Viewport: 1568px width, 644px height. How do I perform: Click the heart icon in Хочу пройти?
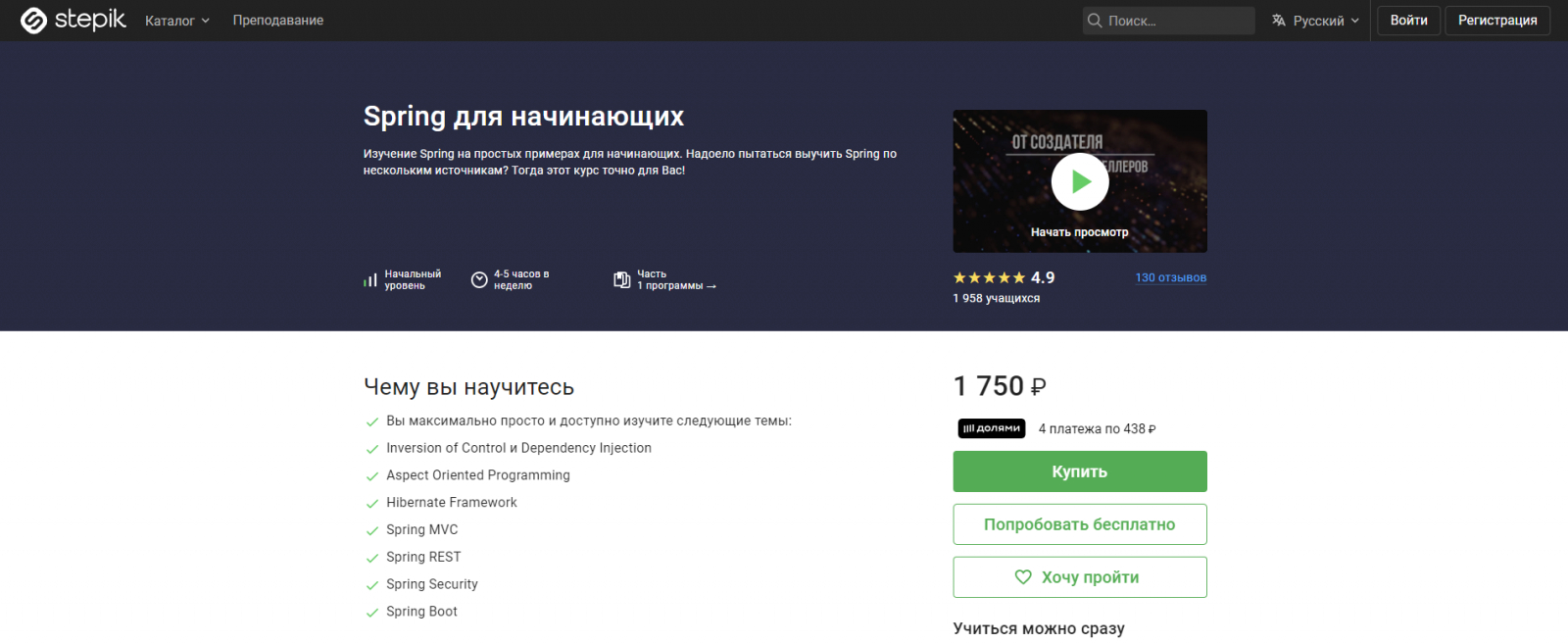[1023, 577]
